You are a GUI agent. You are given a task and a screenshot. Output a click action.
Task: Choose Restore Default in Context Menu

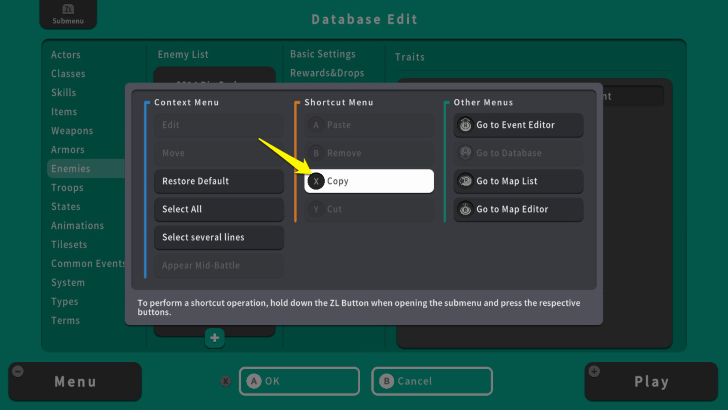[x=218, y=181]
